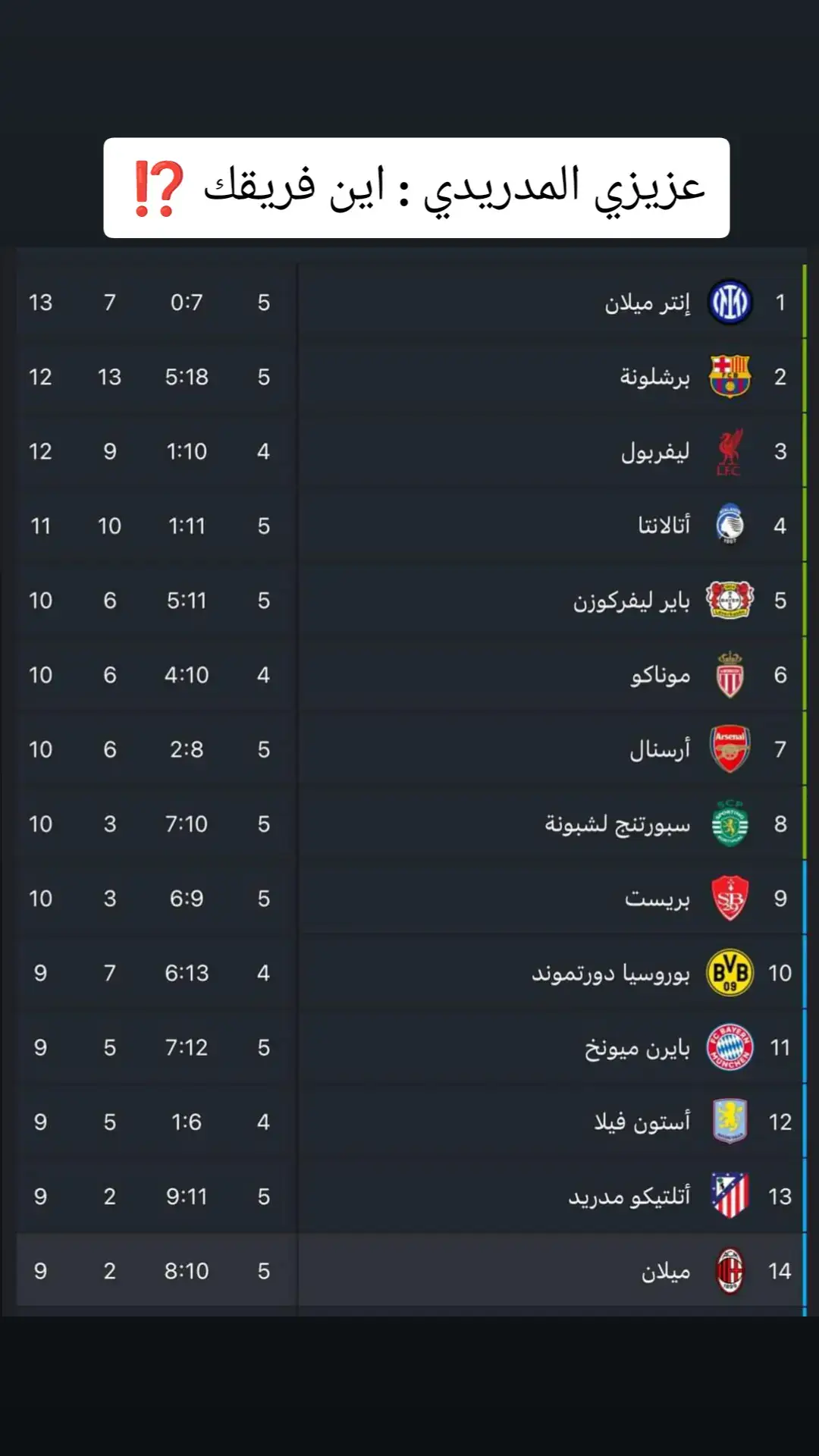Screen dimensions: 819x1456
Task: Click the Barcelona club crest
Action: tap(730, 377)
